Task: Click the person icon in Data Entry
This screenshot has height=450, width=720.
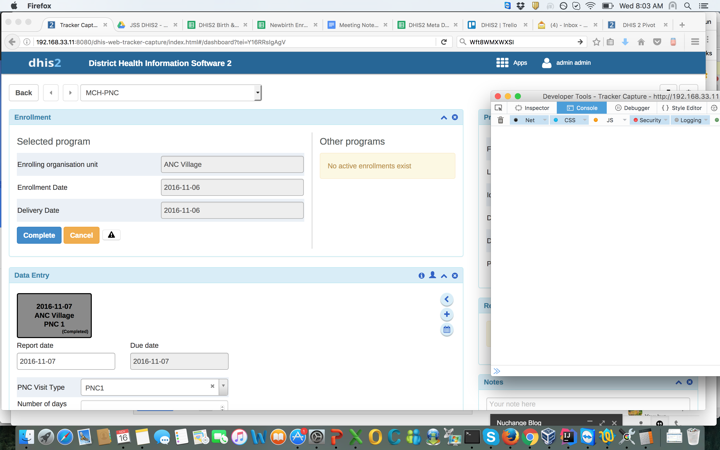Action: coord(433,275)
